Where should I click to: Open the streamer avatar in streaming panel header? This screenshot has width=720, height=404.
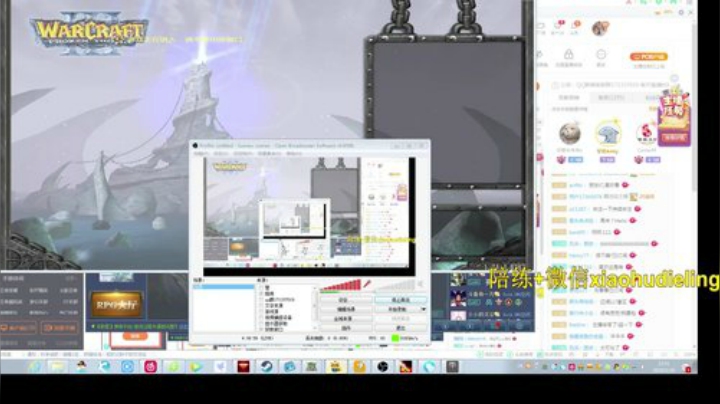600,28
